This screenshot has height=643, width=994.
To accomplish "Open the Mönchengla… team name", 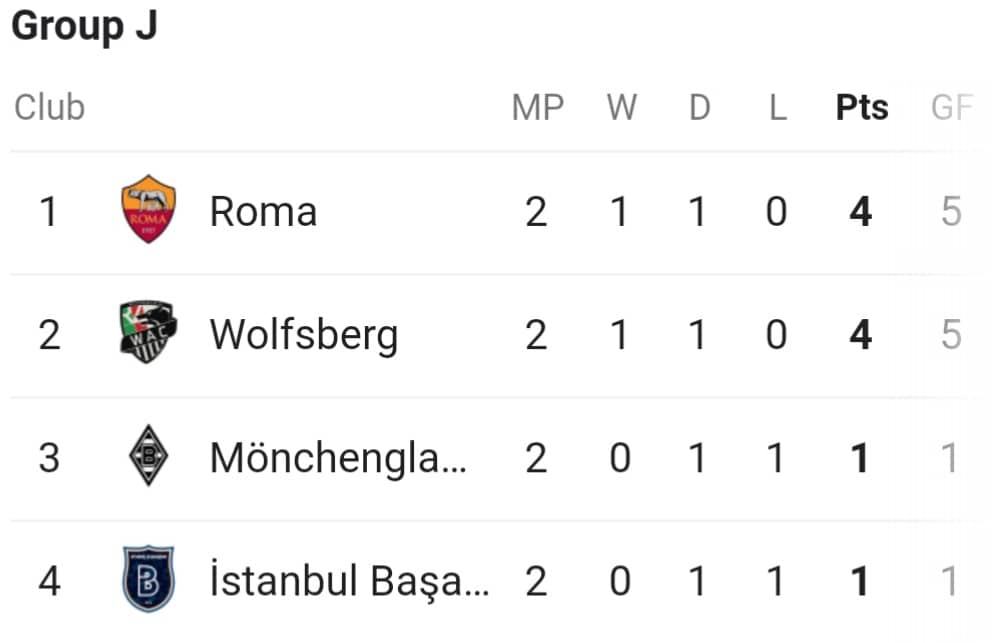I will tap(339, 458).
